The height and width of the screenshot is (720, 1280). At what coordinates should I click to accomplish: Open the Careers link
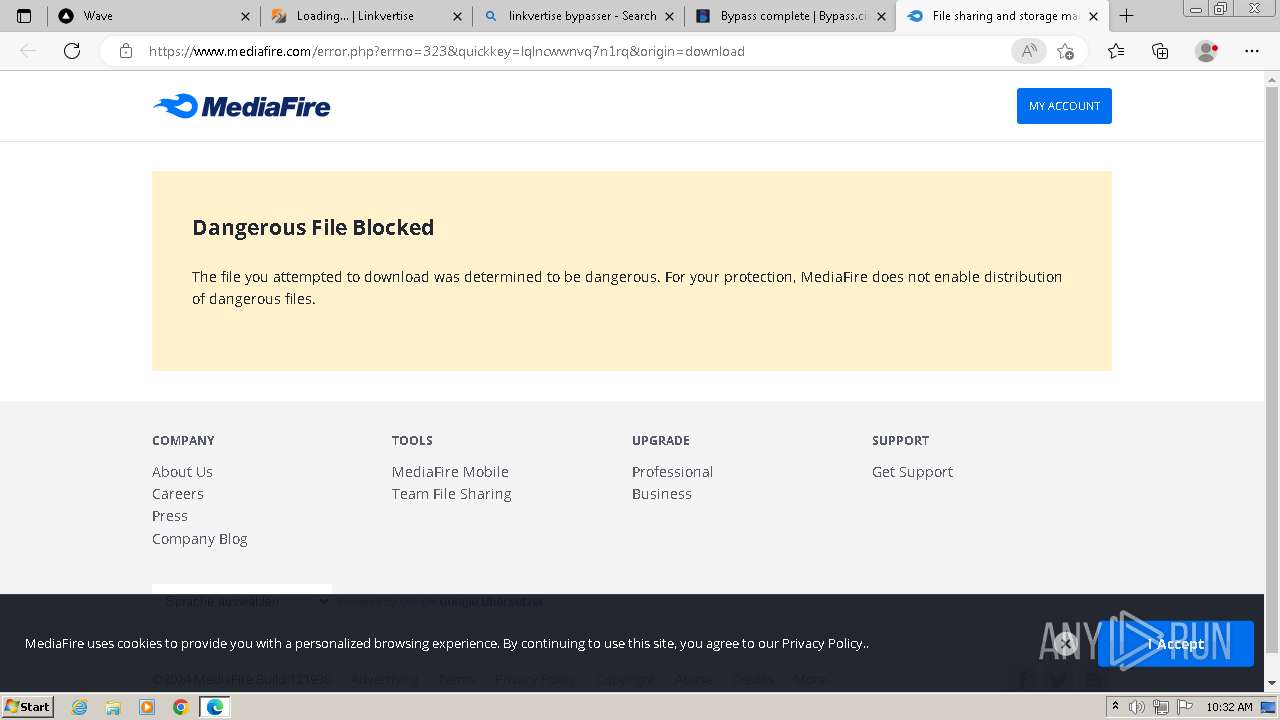[178, 494]
